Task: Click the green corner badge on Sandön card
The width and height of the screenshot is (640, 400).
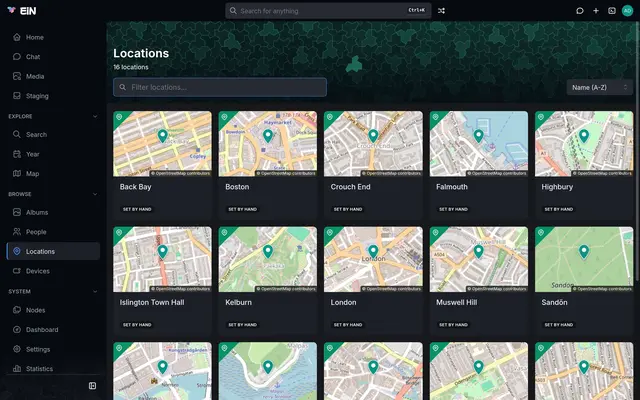Action: [x=540, y=233]
